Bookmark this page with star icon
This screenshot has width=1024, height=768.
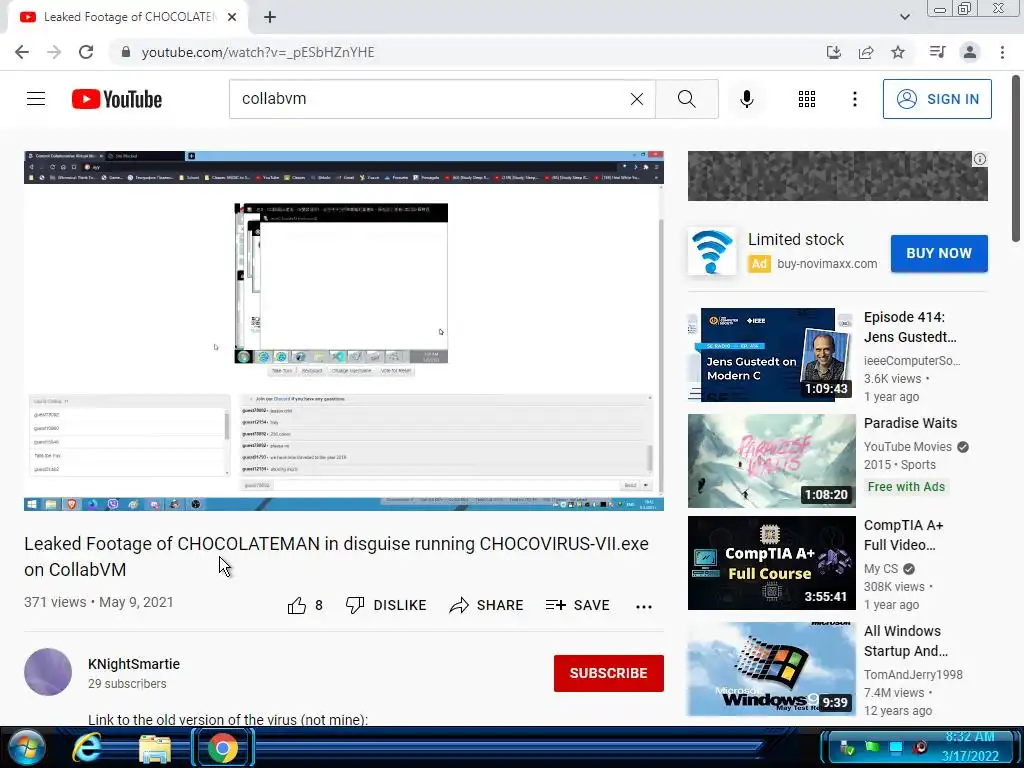[x=898, y=52]
